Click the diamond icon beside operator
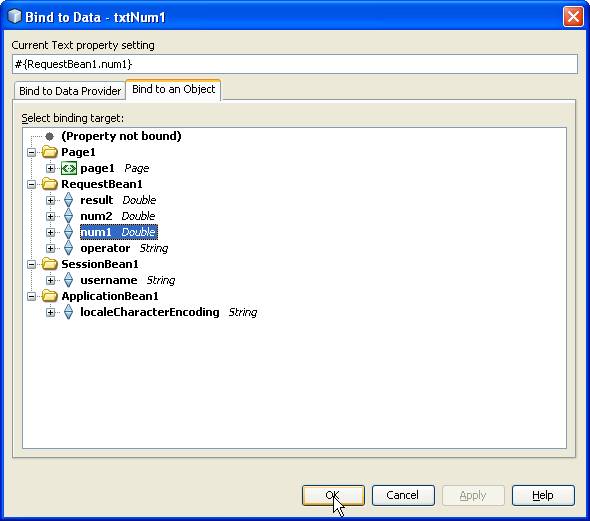Screen dimensions: 590x521 pos(68,248)
